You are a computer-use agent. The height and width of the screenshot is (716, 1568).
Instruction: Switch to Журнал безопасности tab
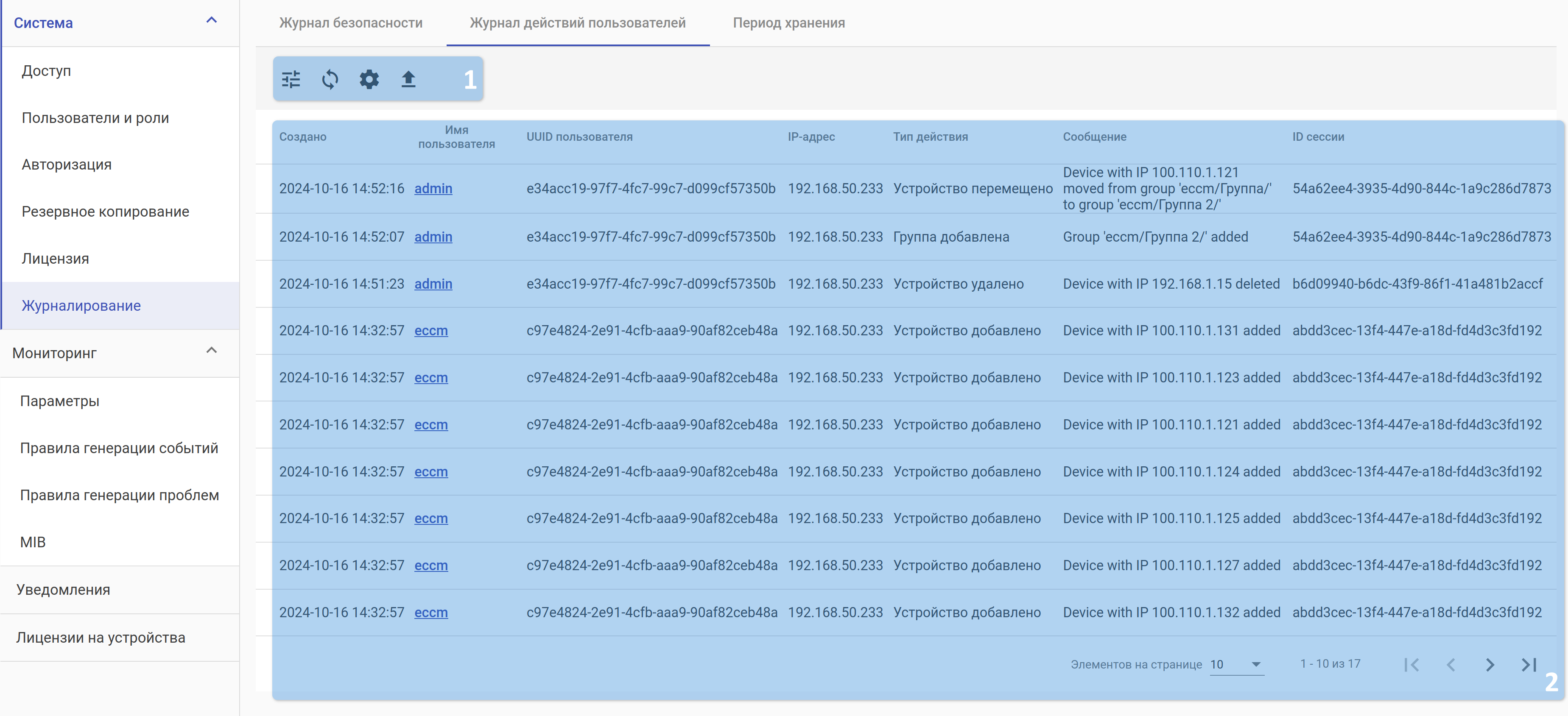click(x=351, y=23)
